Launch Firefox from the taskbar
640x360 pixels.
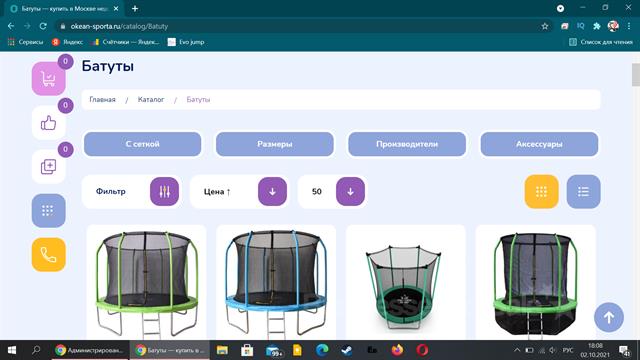click(397, 350)
